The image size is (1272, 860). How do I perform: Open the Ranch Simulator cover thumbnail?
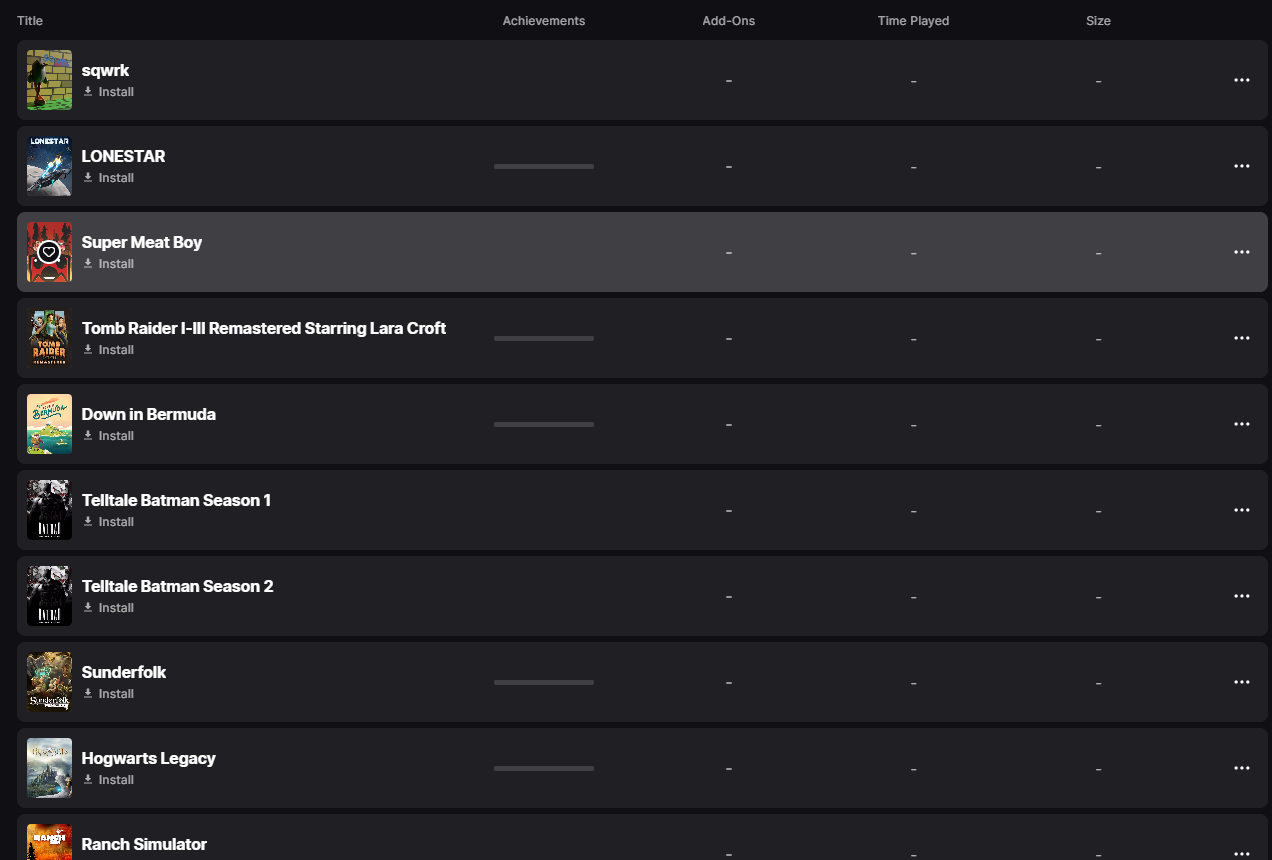click(x=49, y=842)
